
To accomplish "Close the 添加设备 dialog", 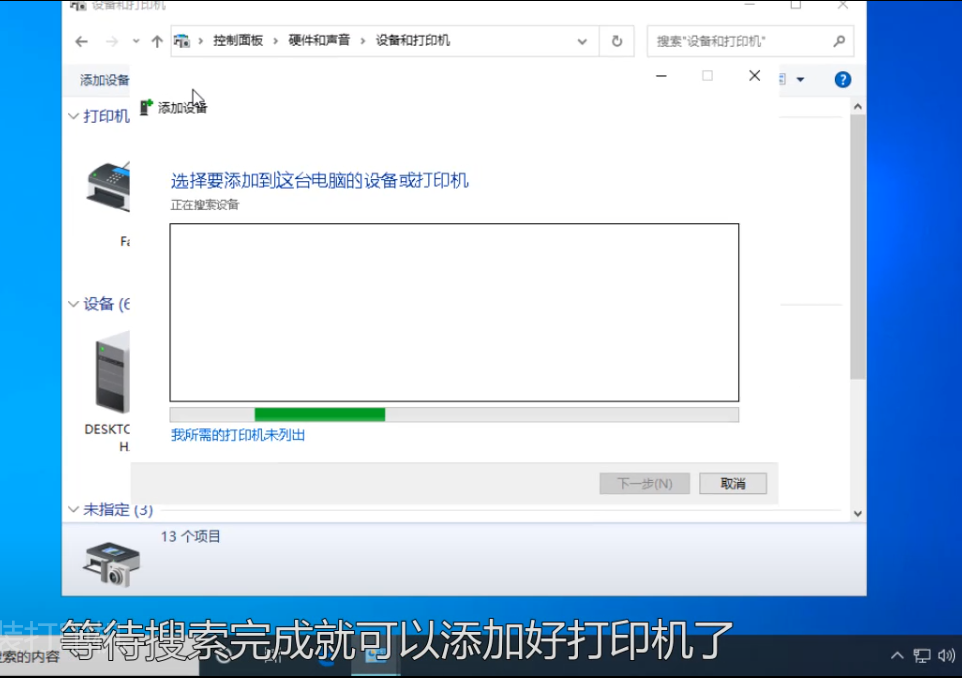I will 755,75.
